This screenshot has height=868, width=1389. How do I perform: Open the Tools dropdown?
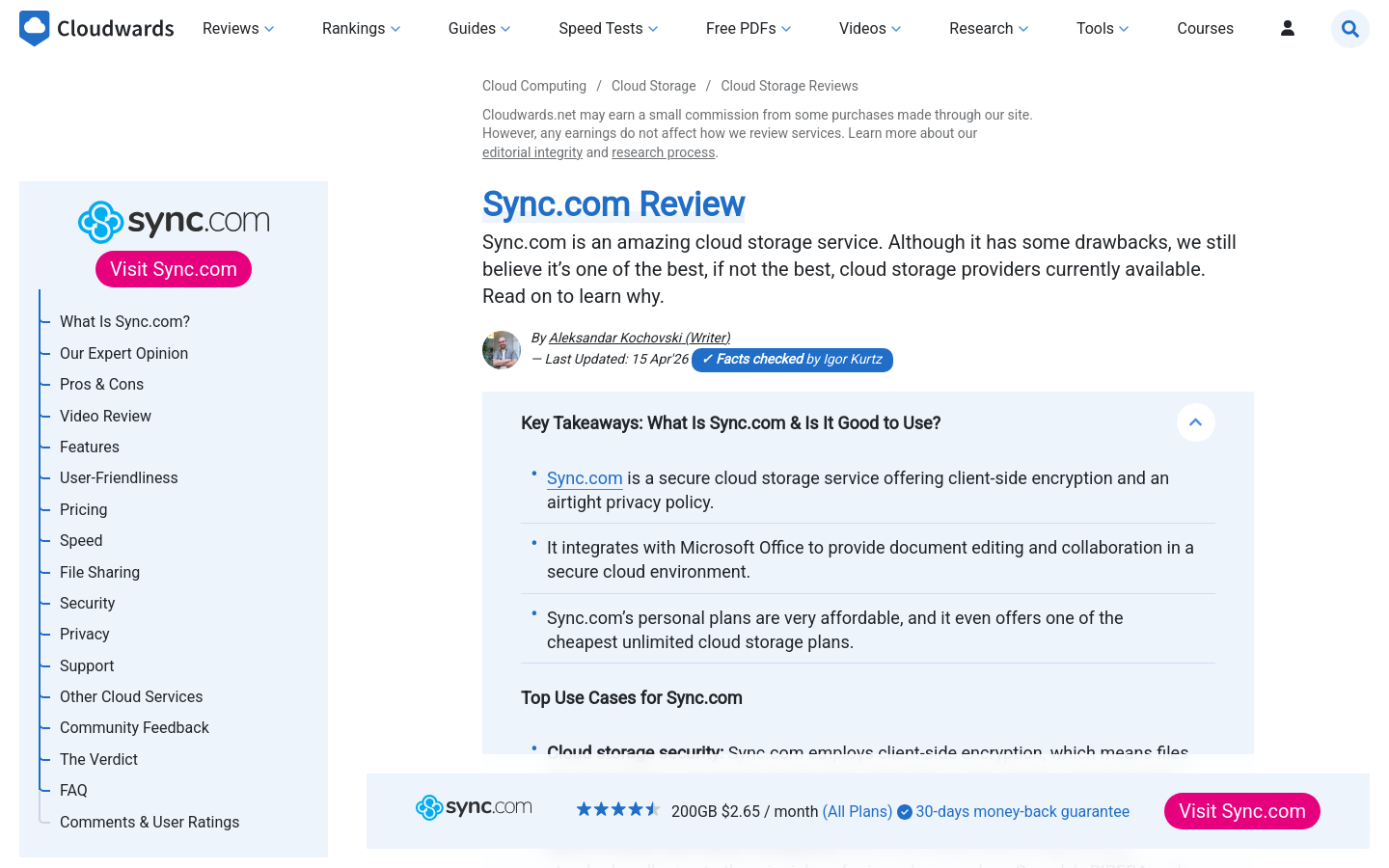1103,29
